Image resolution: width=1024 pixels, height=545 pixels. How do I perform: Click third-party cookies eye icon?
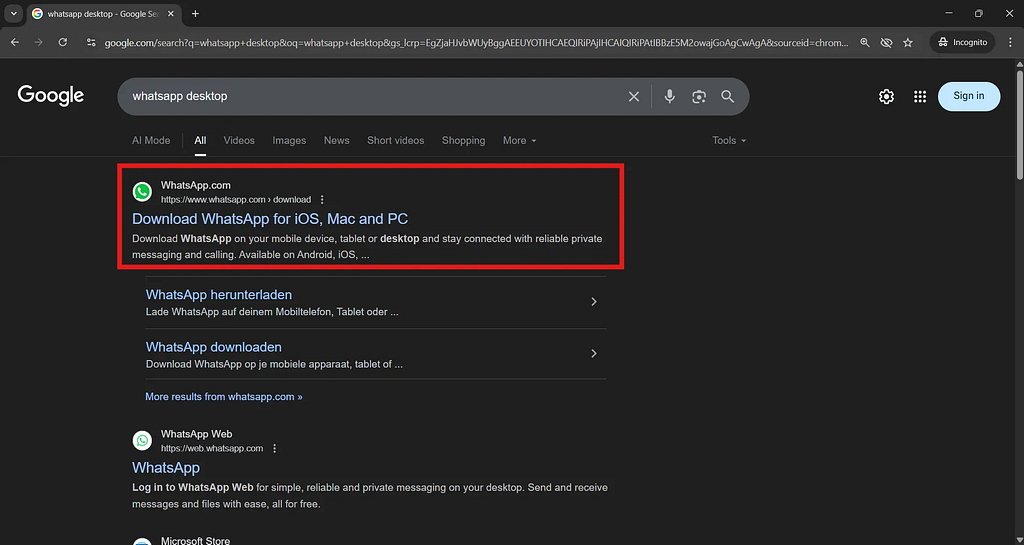pyautogui.click(x=886, y=42)
